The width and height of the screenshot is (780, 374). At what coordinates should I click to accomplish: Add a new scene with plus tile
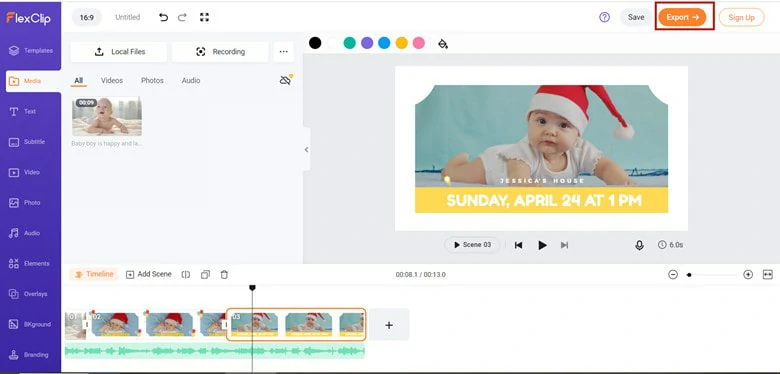click(389, 325)
